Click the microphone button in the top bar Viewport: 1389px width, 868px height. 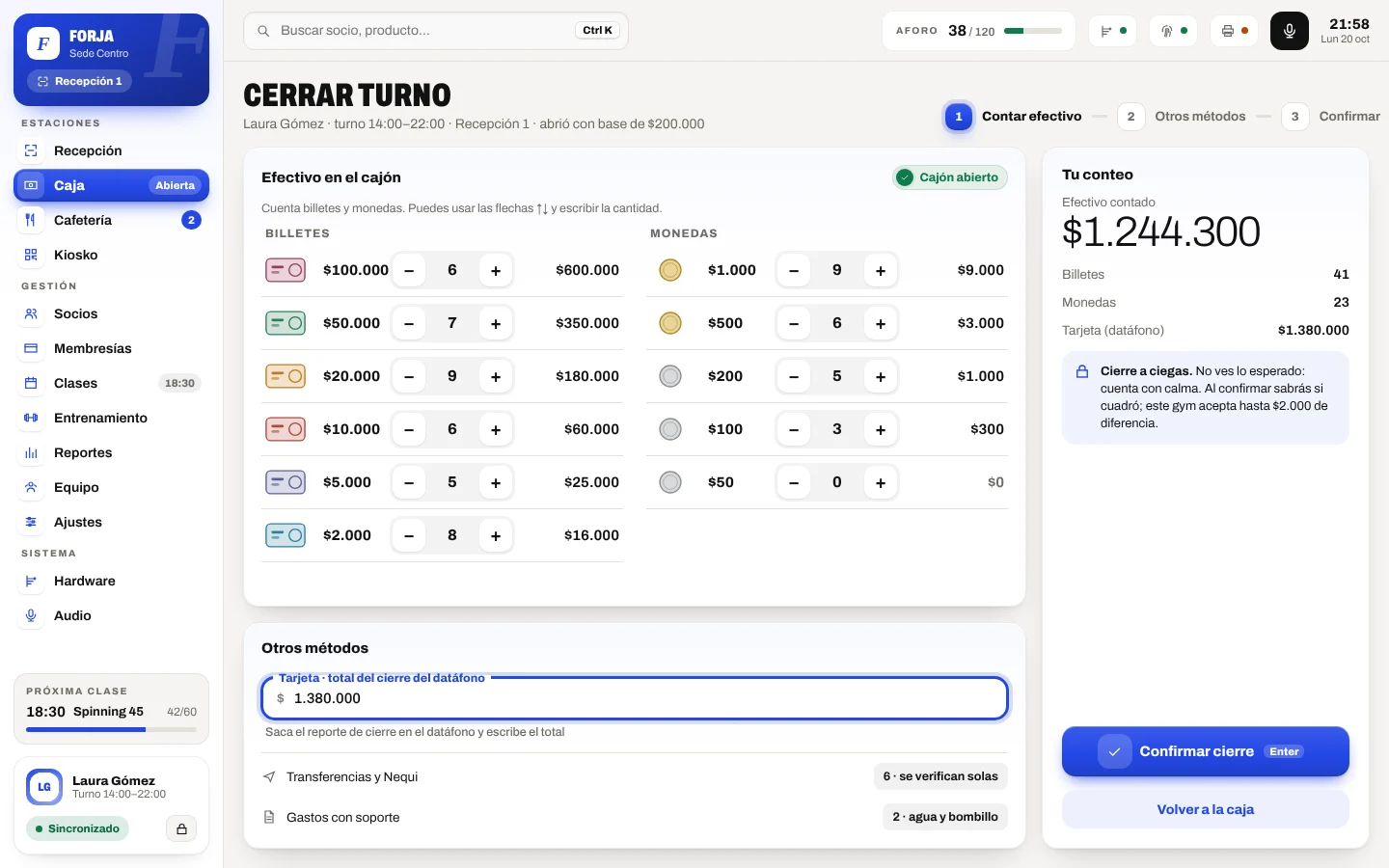1290,31
